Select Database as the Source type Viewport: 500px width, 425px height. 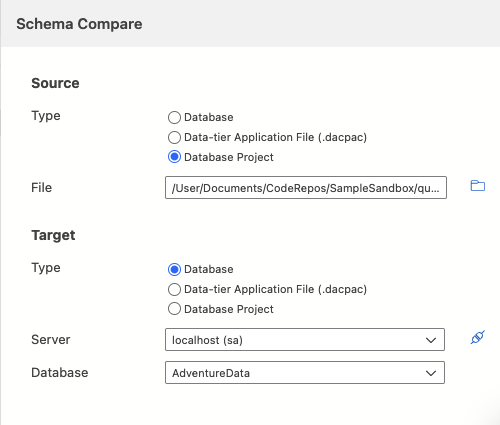coord(174,117)
